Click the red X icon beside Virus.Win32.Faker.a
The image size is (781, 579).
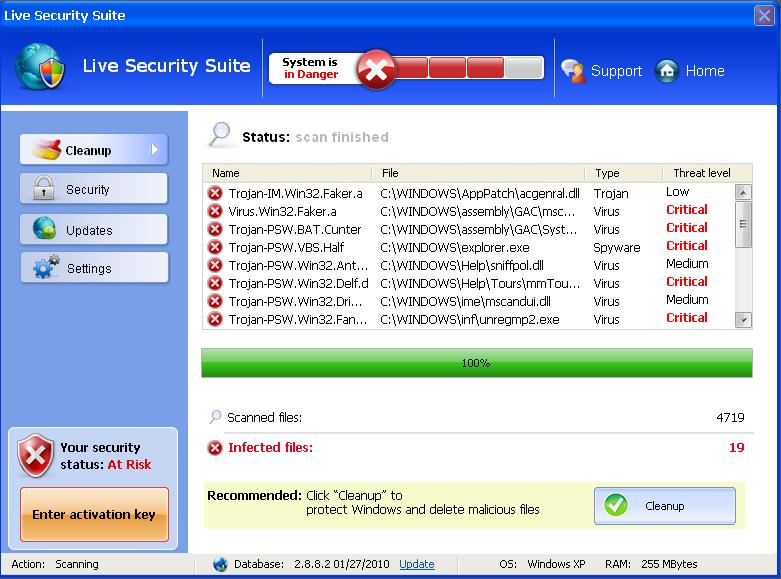(215, 211)
